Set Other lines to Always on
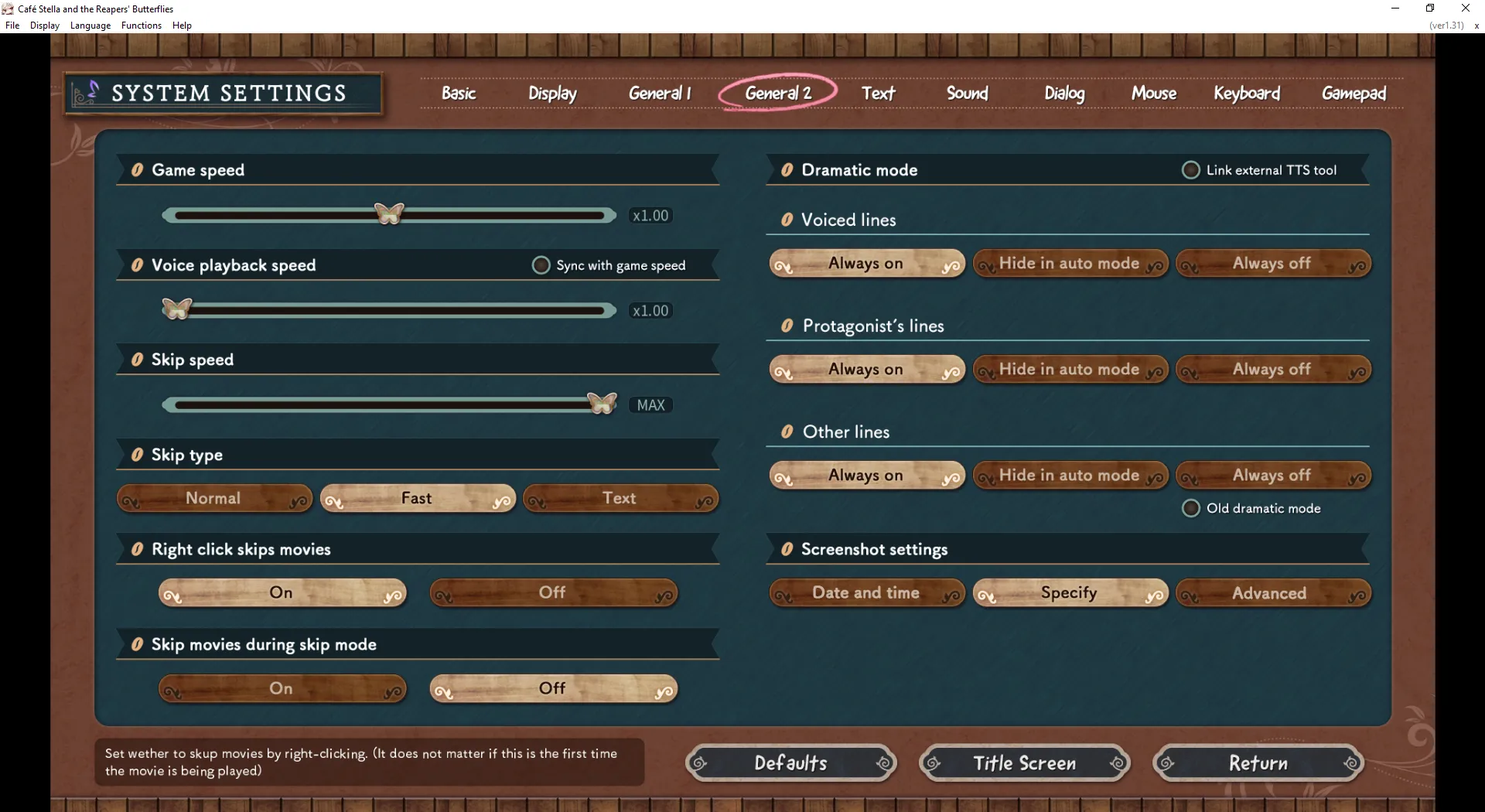Screen dimensions: 1485x812 pos(867,476)
